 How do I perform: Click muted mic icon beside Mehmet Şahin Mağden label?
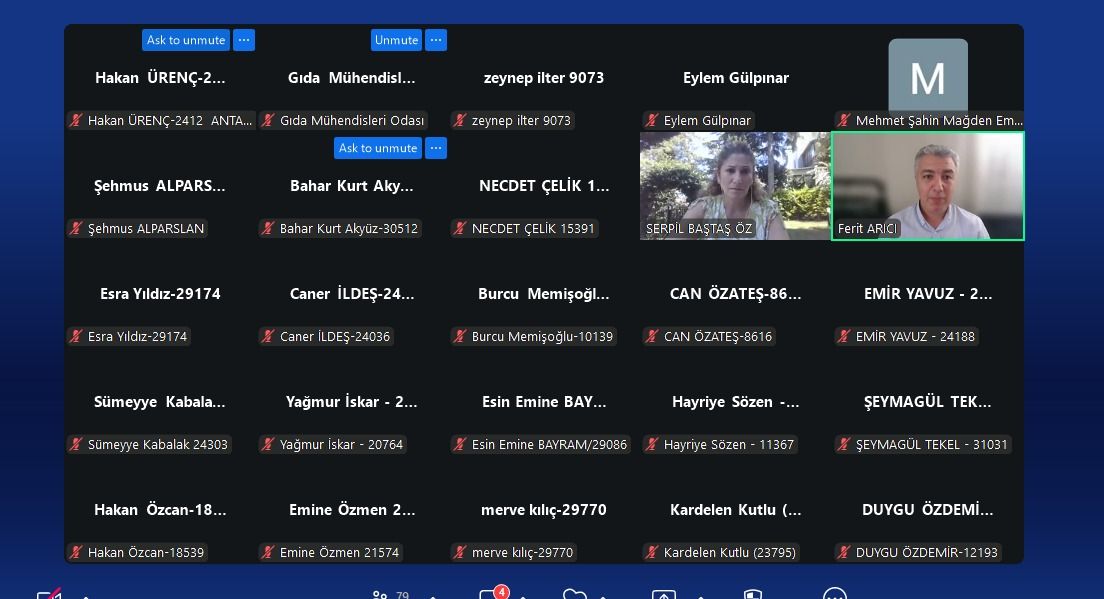click(x=844, y=120)
